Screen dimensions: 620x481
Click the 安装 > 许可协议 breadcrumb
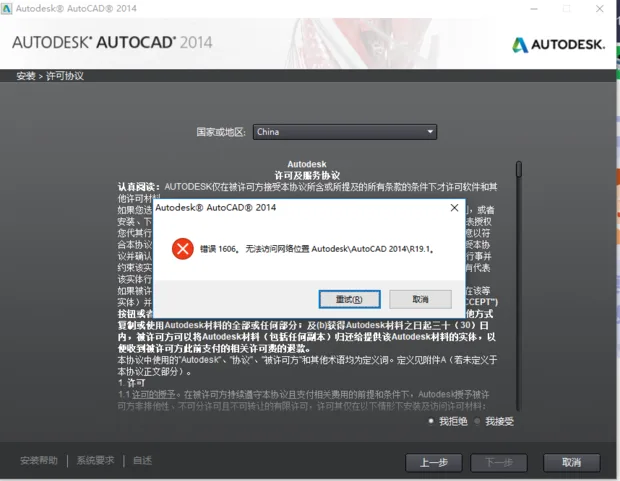coord(50,76)
